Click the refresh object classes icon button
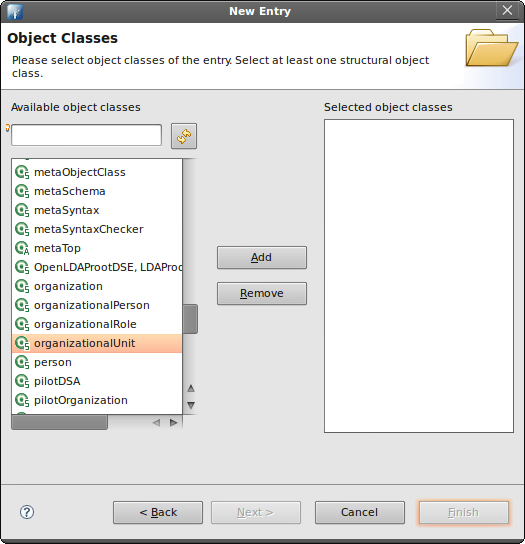Screen dimensions: 525x544 coord(184,136)
